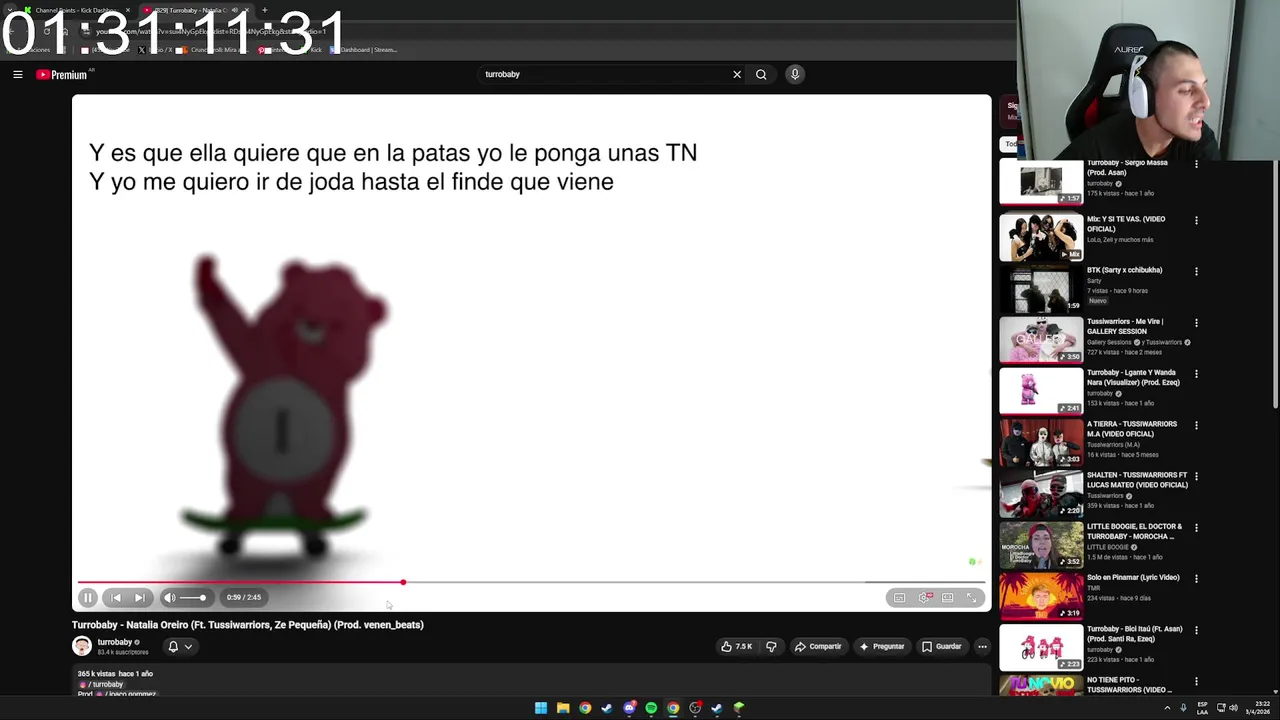Start voice search with microphone
The height and width of the screenshot is (720, 1280).
coord(795,74)
